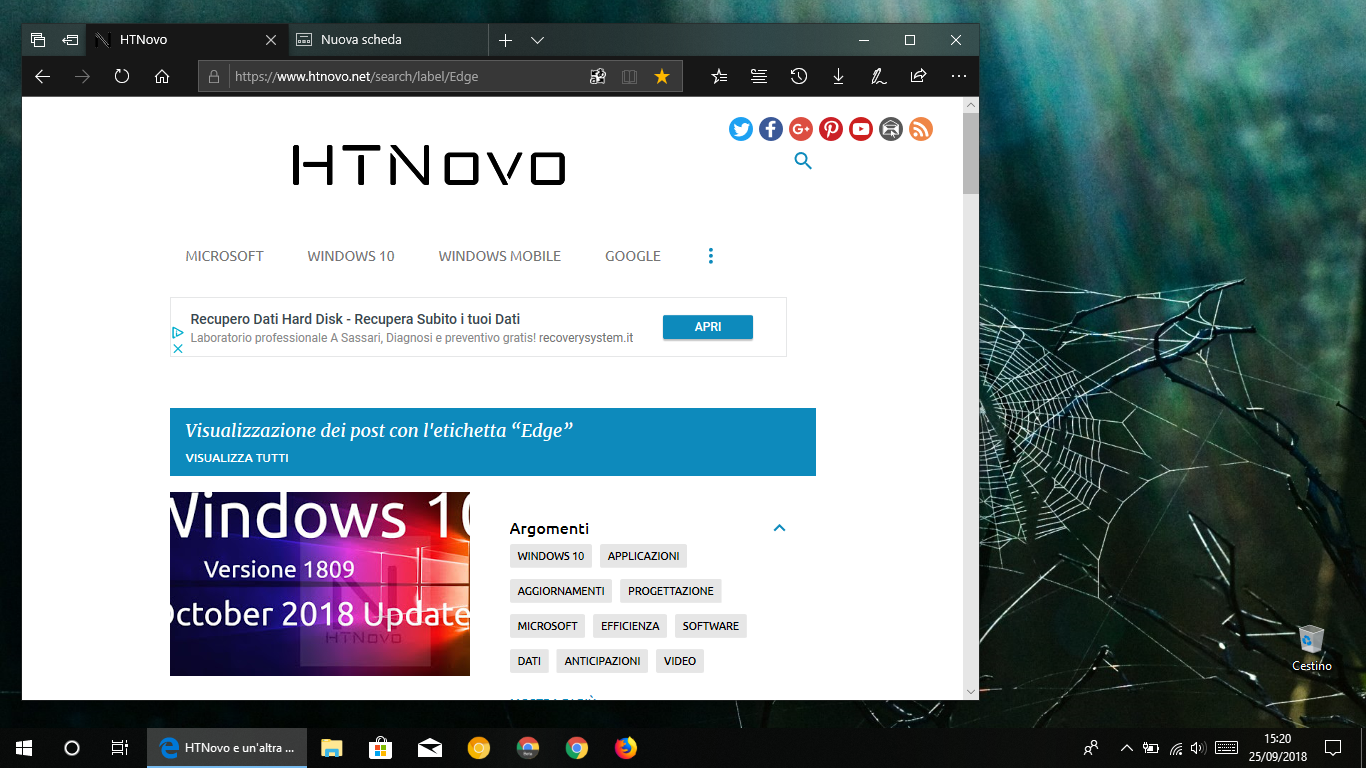The height and width of the screenshot is (768, 1366).
Task: Set these tabs aside in Edge
Action: tap(70, 40)
